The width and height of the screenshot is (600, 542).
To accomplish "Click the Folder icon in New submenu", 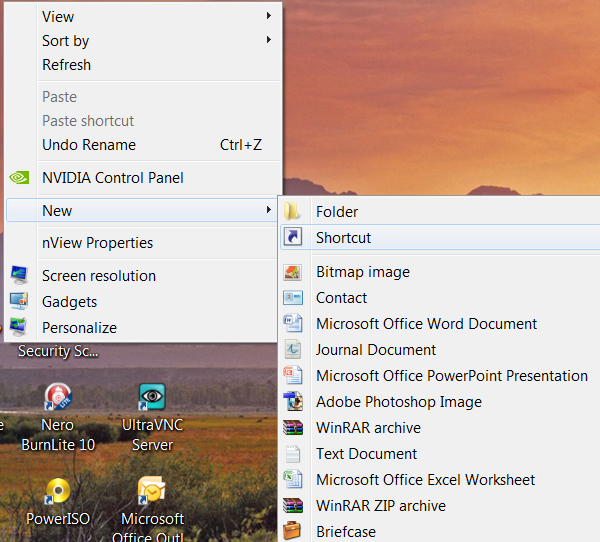I will coord(292,211).
